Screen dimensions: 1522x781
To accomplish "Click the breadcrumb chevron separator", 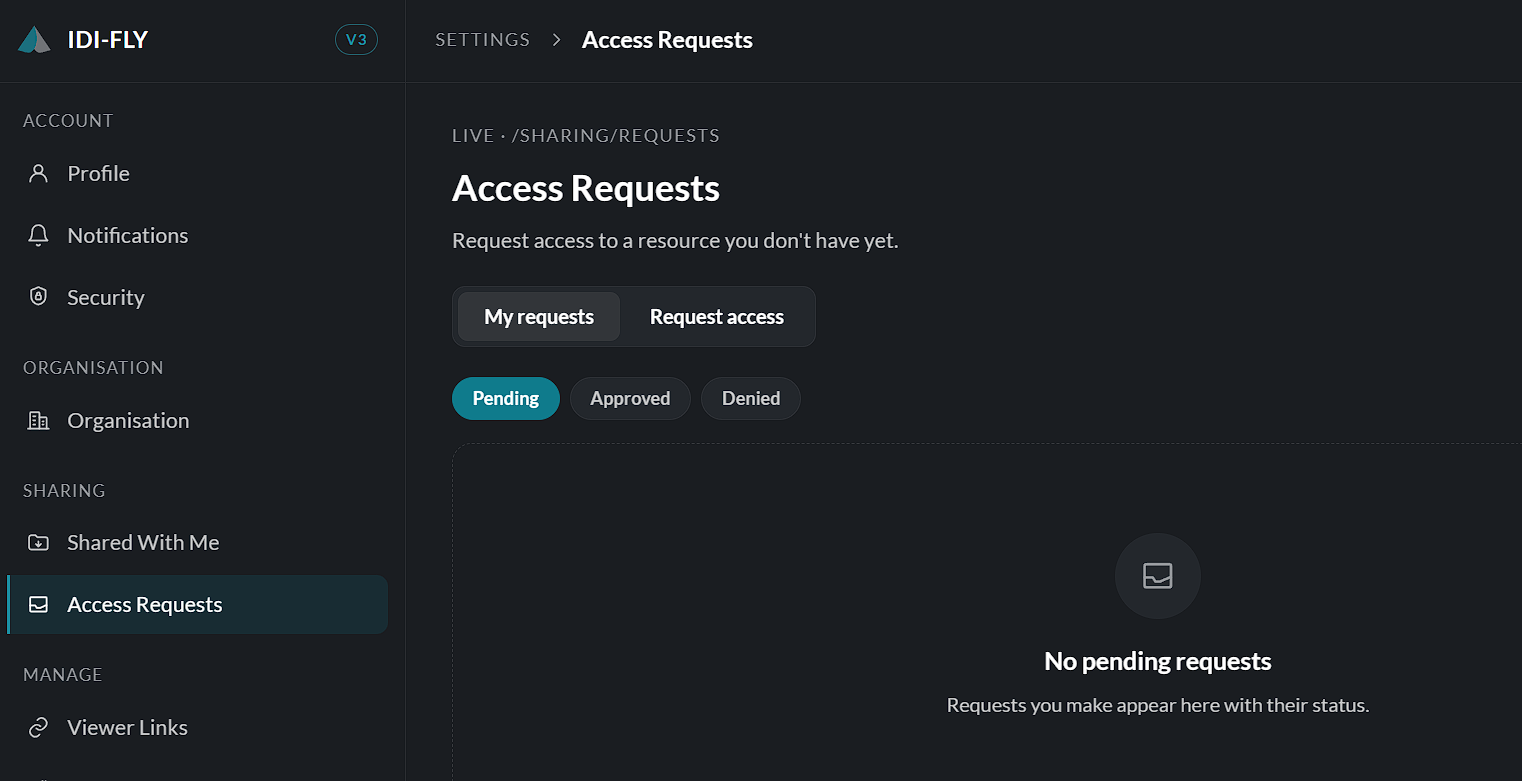I will click(x=556, y=40).
